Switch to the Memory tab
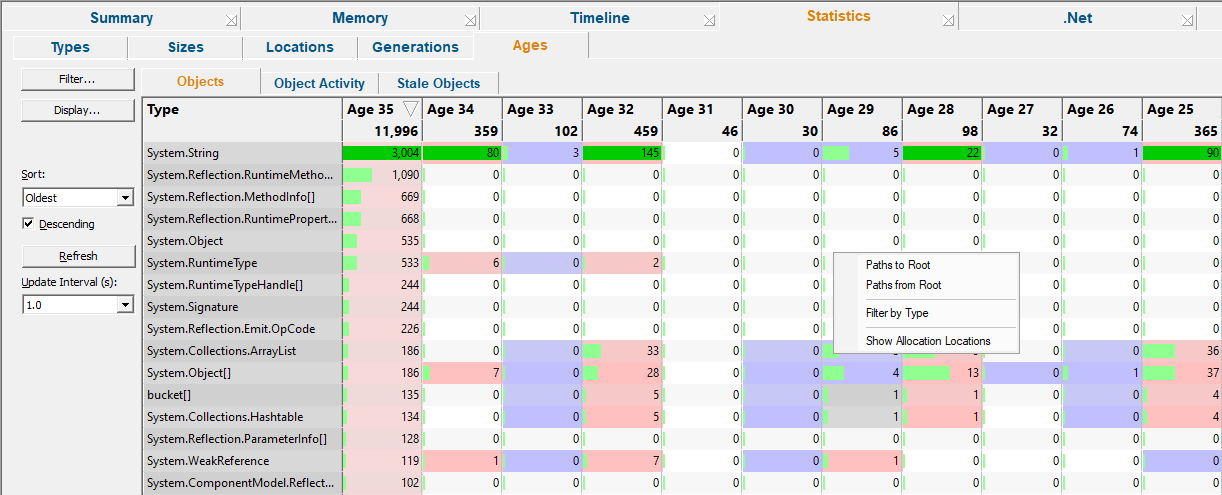Viewport: 1222px width, 495px height. (x=360, y=18)
